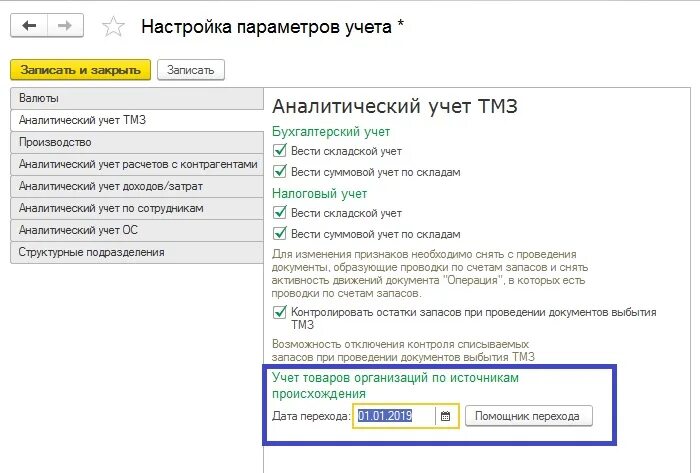Toggle Вести суммовой учет по складам under Налоговый учет
The width and height of the screenshot is (700, 473).
tap(280, 233)
